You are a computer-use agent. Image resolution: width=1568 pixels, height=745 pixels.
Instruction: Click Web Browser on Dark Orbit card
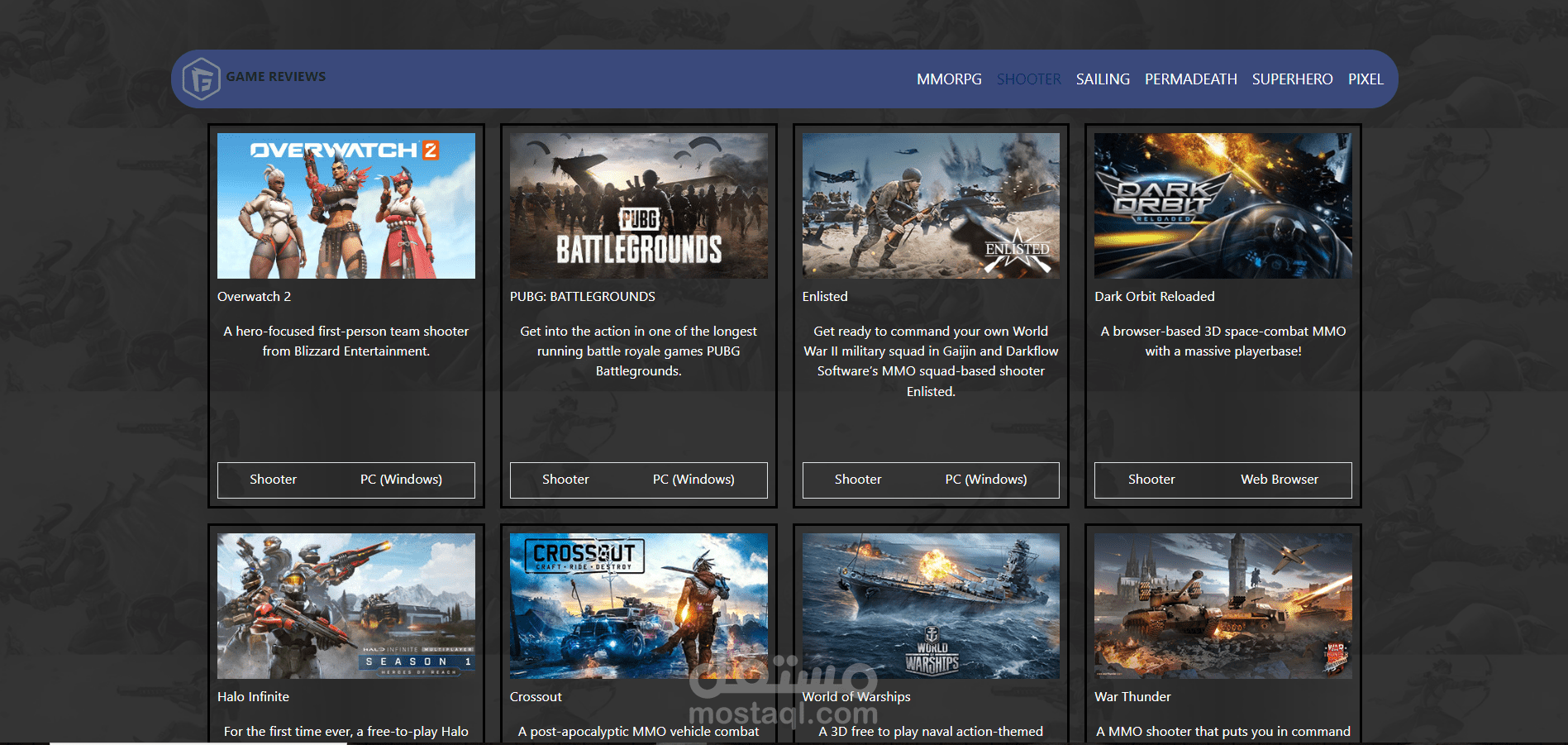point(1280,480)
